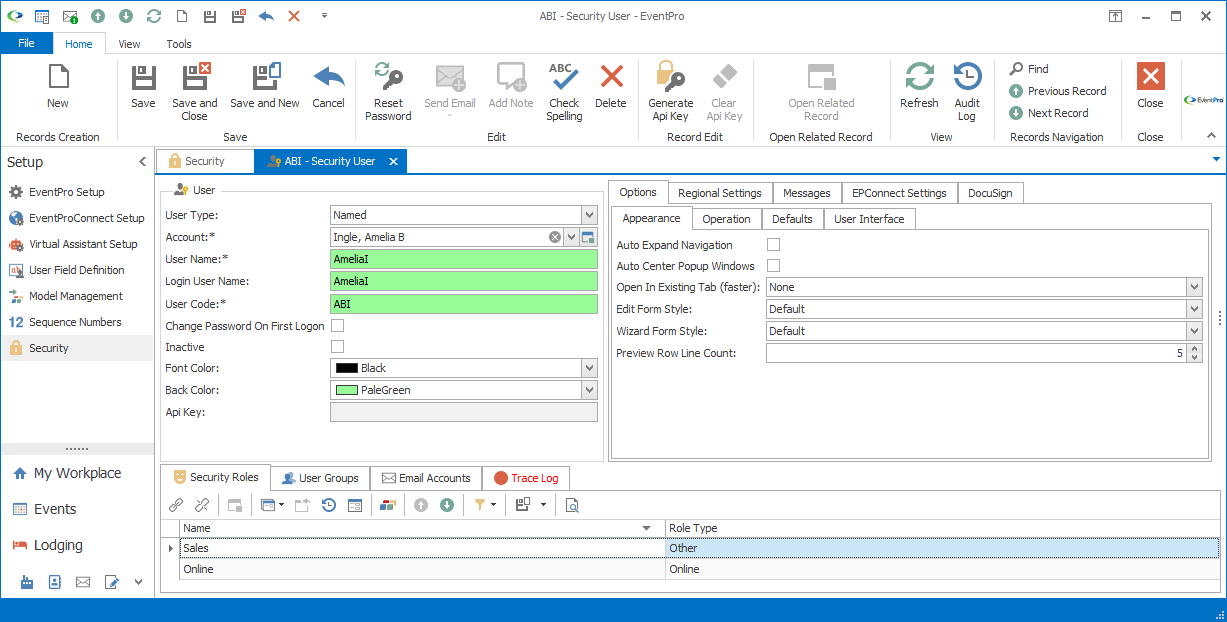Switch to the User Groups tab
1227x622 pixels.
click(320, 478)
